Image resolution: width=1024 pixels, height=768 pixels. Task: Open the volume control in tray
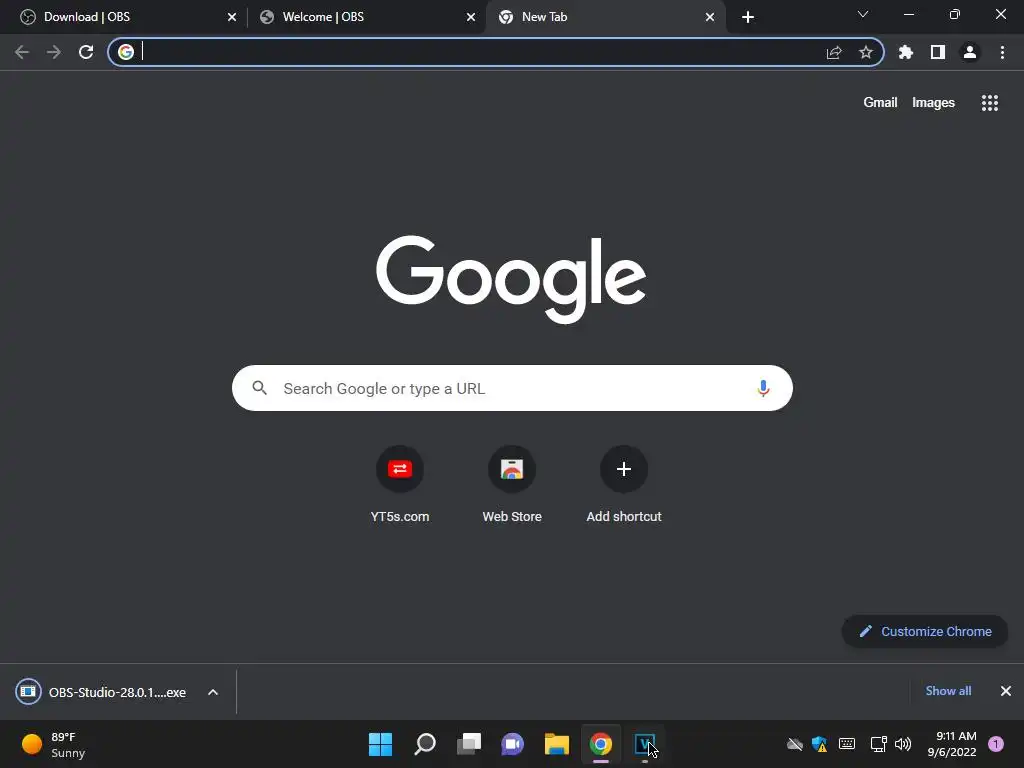click(903, 744)
